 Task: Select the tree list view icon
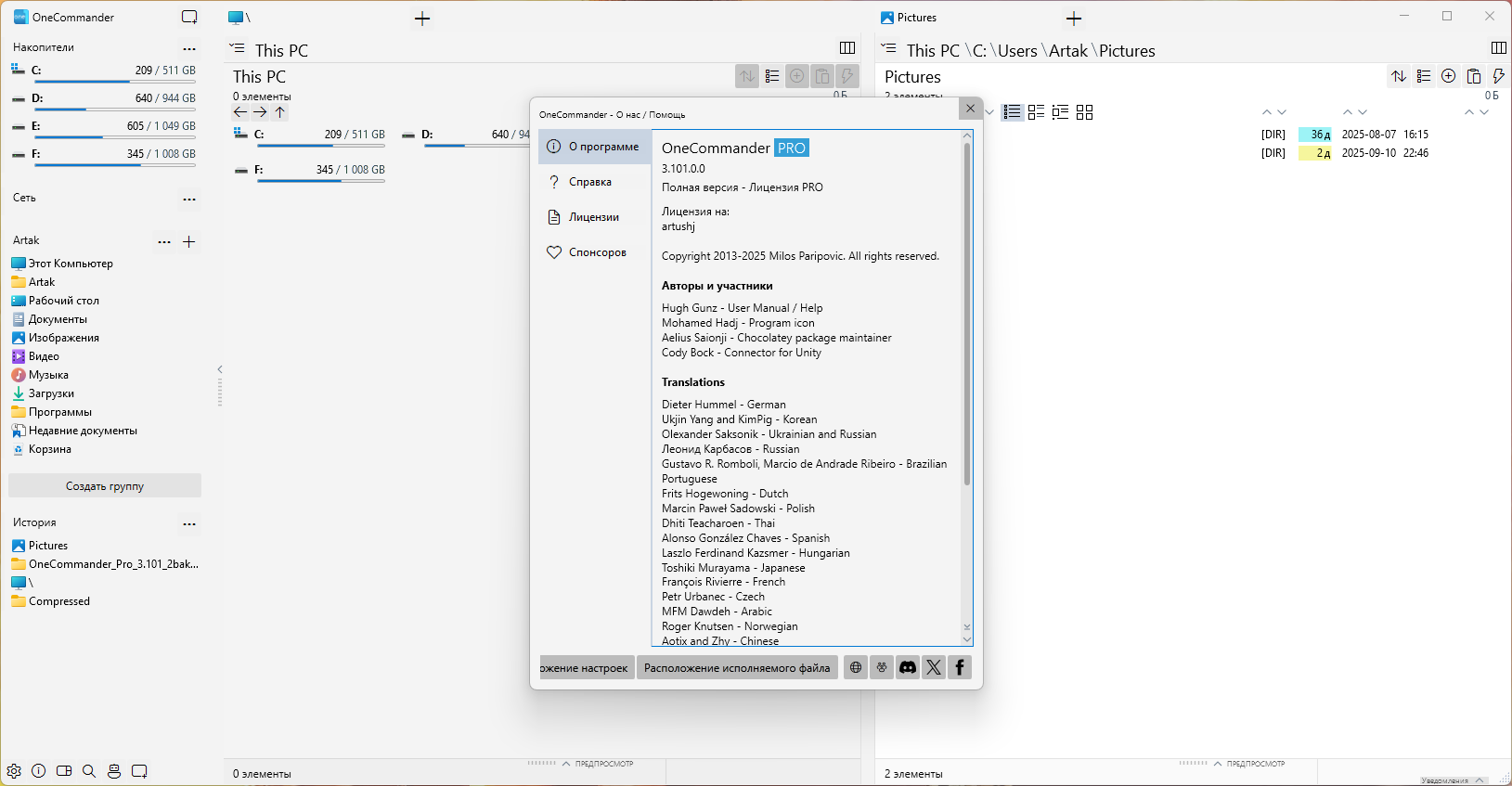tap(1061, 112)
